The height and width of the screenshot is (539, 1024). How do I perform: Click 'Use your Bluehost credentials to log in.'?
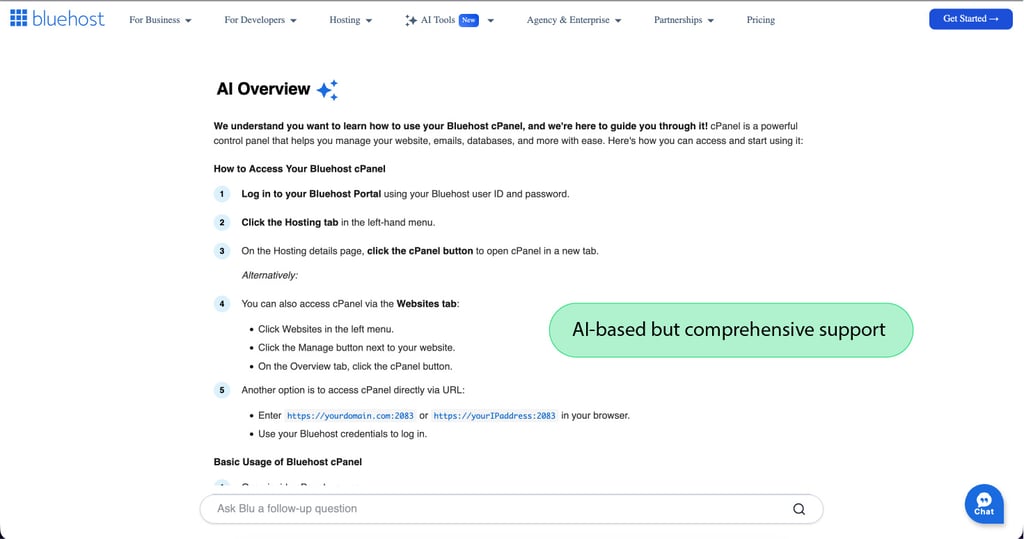coord(342,434)
